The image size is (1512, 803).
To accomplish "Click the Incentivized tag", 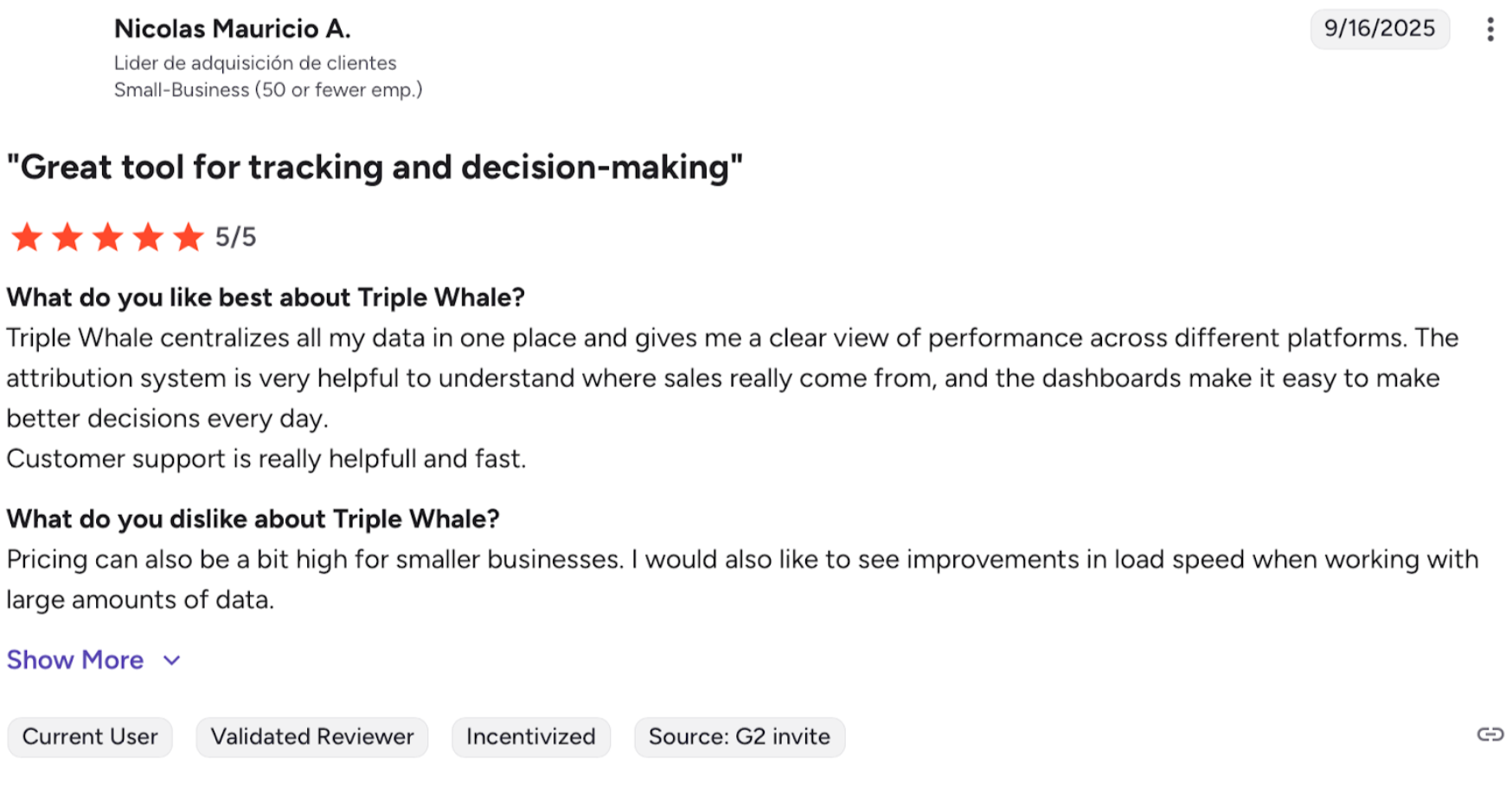I will point(531,737).
